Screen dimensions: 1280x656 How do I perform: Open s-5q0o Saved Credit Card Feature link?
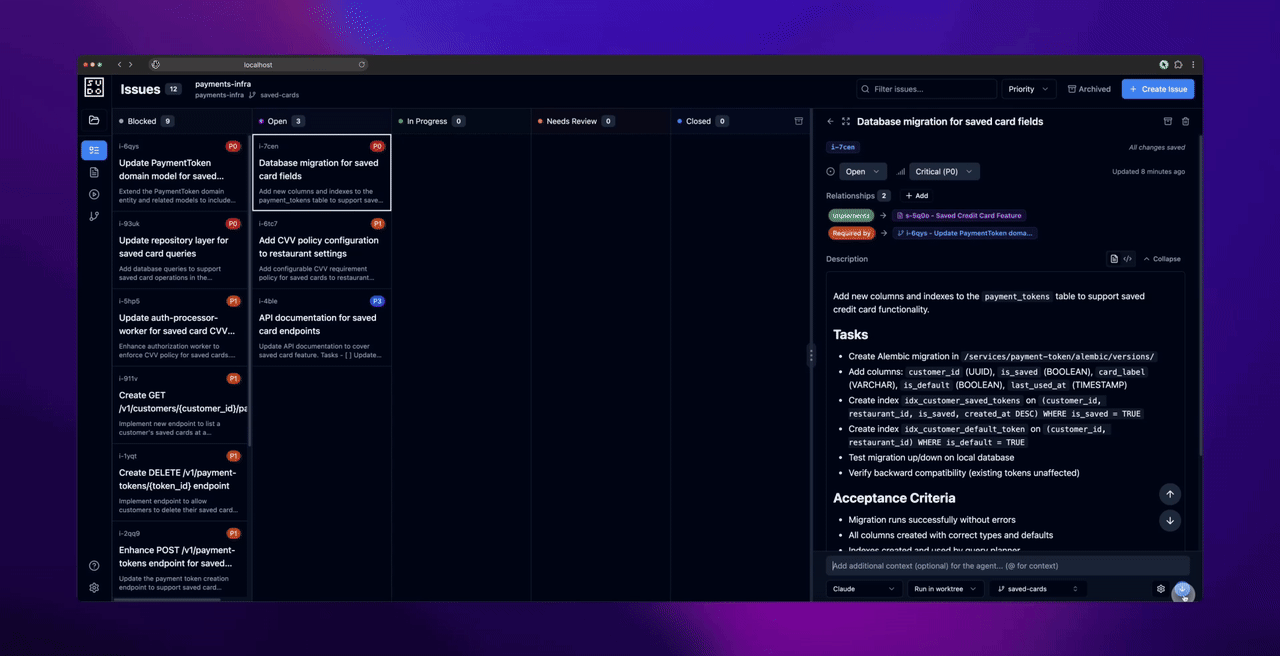(x=959, y=215)
